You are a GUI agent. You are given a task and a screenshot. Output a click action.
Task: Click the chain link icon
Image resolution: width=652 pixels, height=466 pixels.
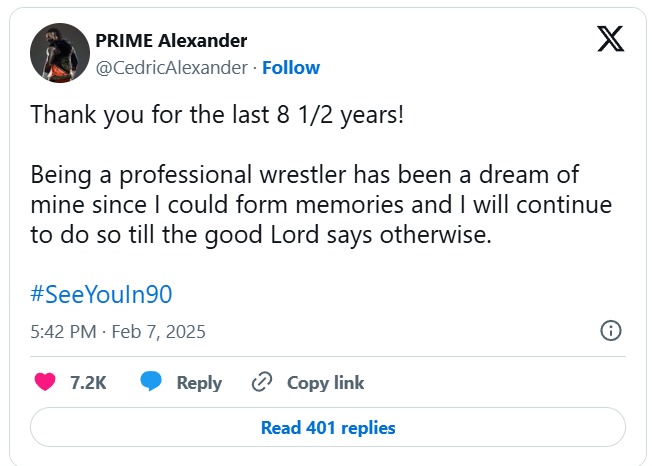263,382
